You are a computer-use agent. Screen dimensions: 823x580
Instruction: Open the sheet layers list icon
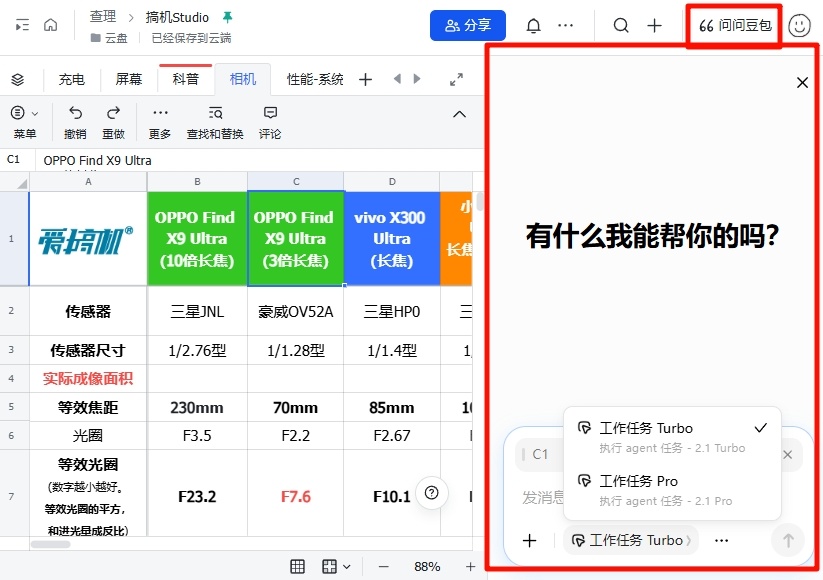tap(18, 79)
